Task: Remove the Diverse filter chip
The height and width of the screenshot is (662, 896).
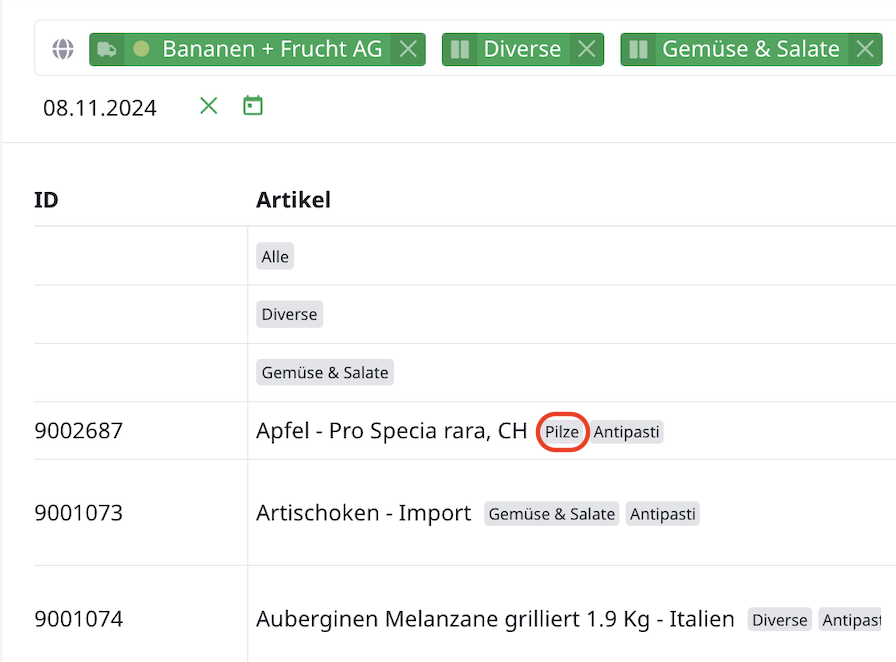Action: pos(587,49)
